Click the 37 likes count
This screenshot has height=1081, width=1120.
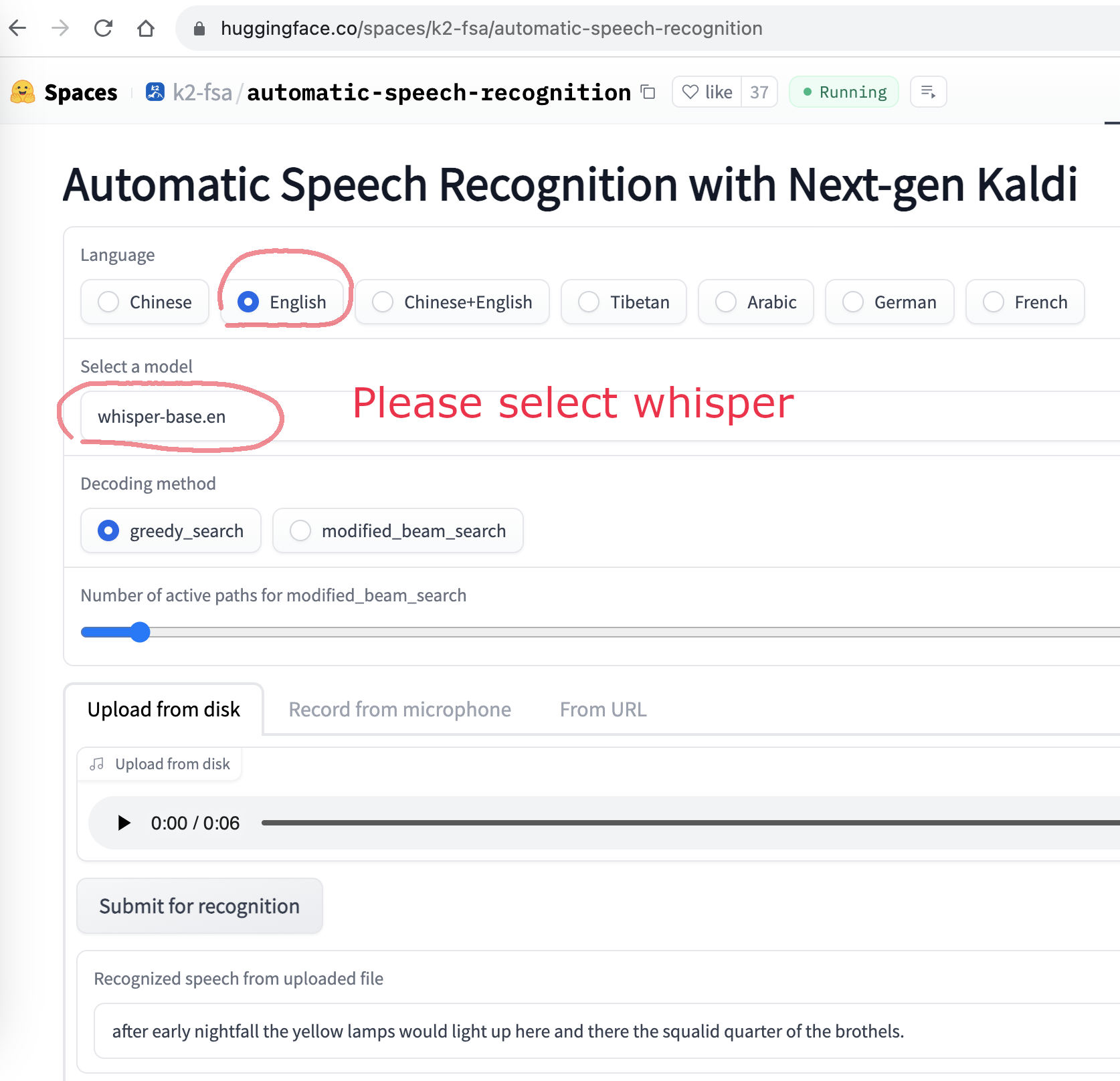point(759,92)
